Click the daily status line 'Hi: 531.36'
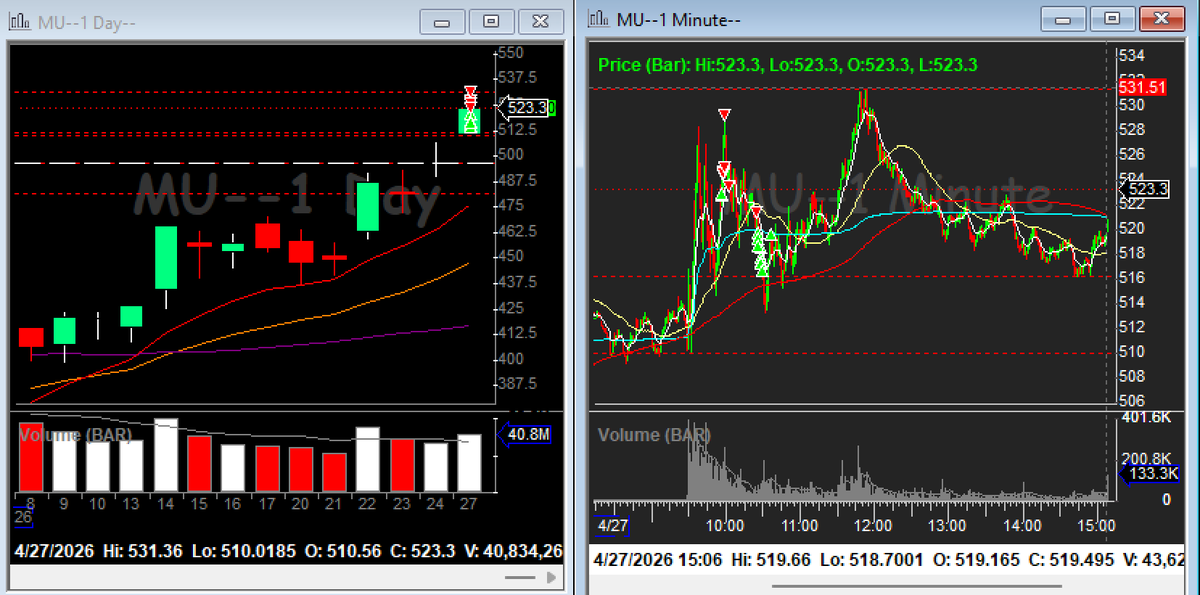Viewport: 1200px width, 595px height. coord(144,550)
